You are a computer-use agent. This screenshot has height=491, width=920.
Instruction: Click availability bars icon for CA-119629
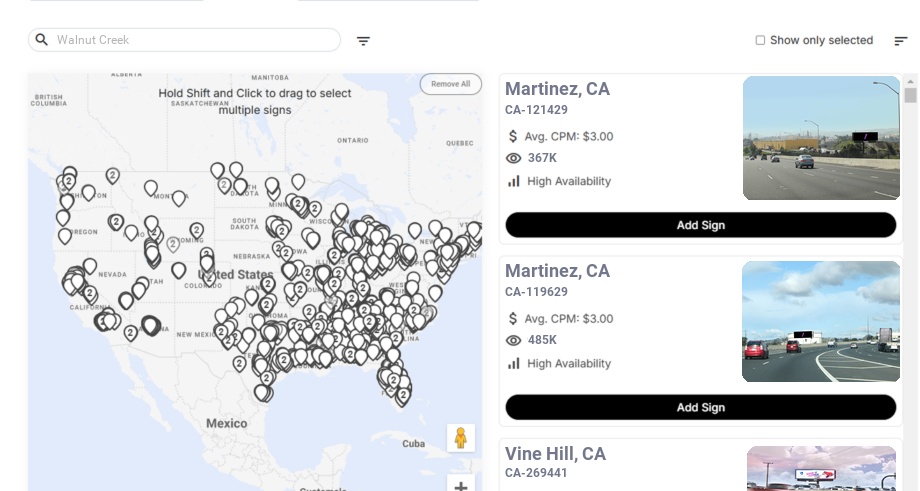pos(514,363)
